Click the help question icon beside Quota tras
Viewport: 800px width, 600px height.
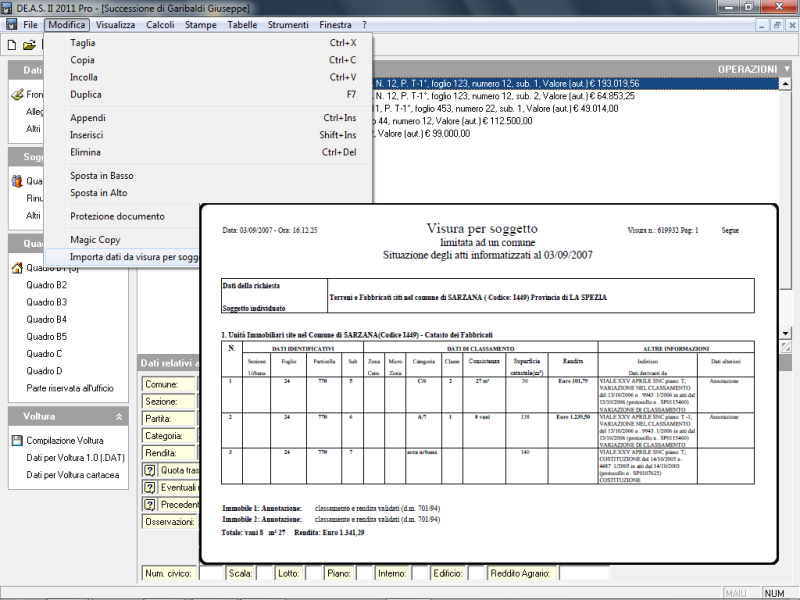click(149, 470)
